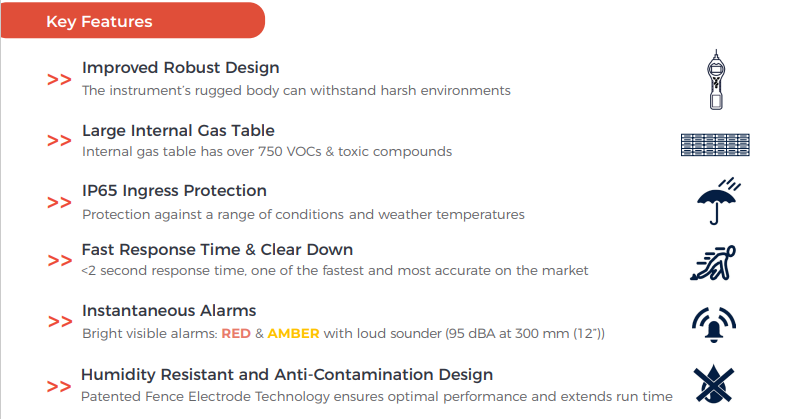Select the Key Features header banner
Image resolution: width=794 pixels, height=419 pixels.
click(x=133, y=20)
